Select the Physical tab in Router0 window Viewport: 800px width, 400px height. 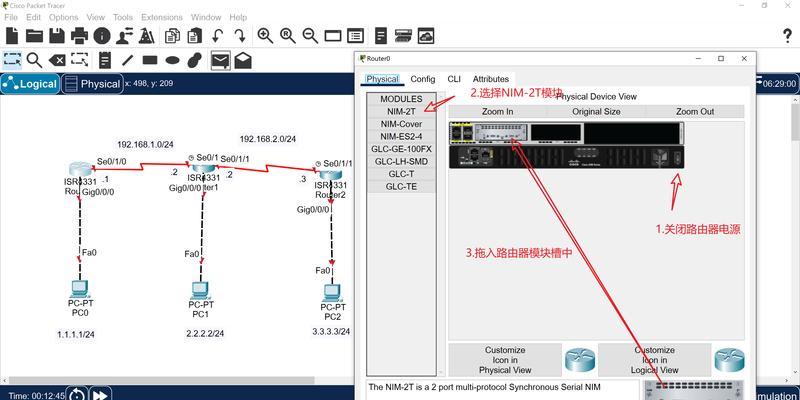(x=382, y=79)
